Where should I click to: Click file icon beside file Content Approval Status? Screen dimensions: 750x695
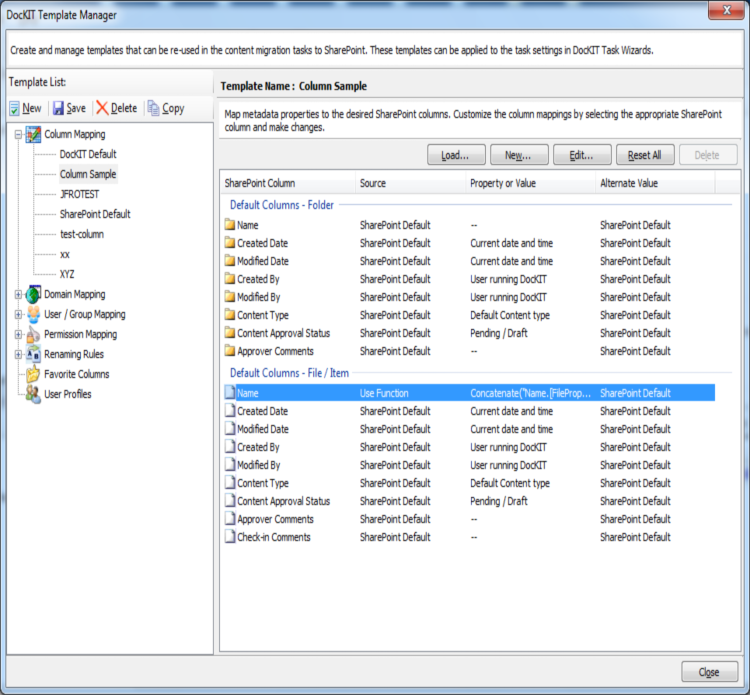[x=230, y=501]
